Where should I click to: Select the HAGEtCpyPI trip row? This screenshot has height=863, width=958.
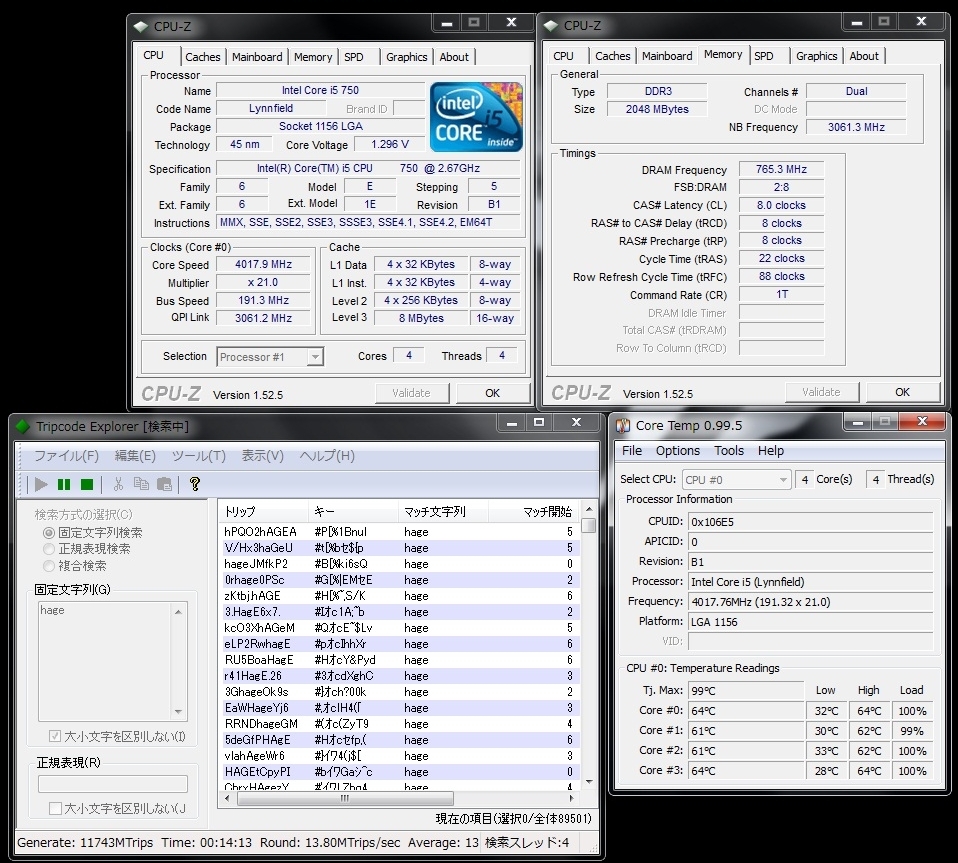(399, 772)
